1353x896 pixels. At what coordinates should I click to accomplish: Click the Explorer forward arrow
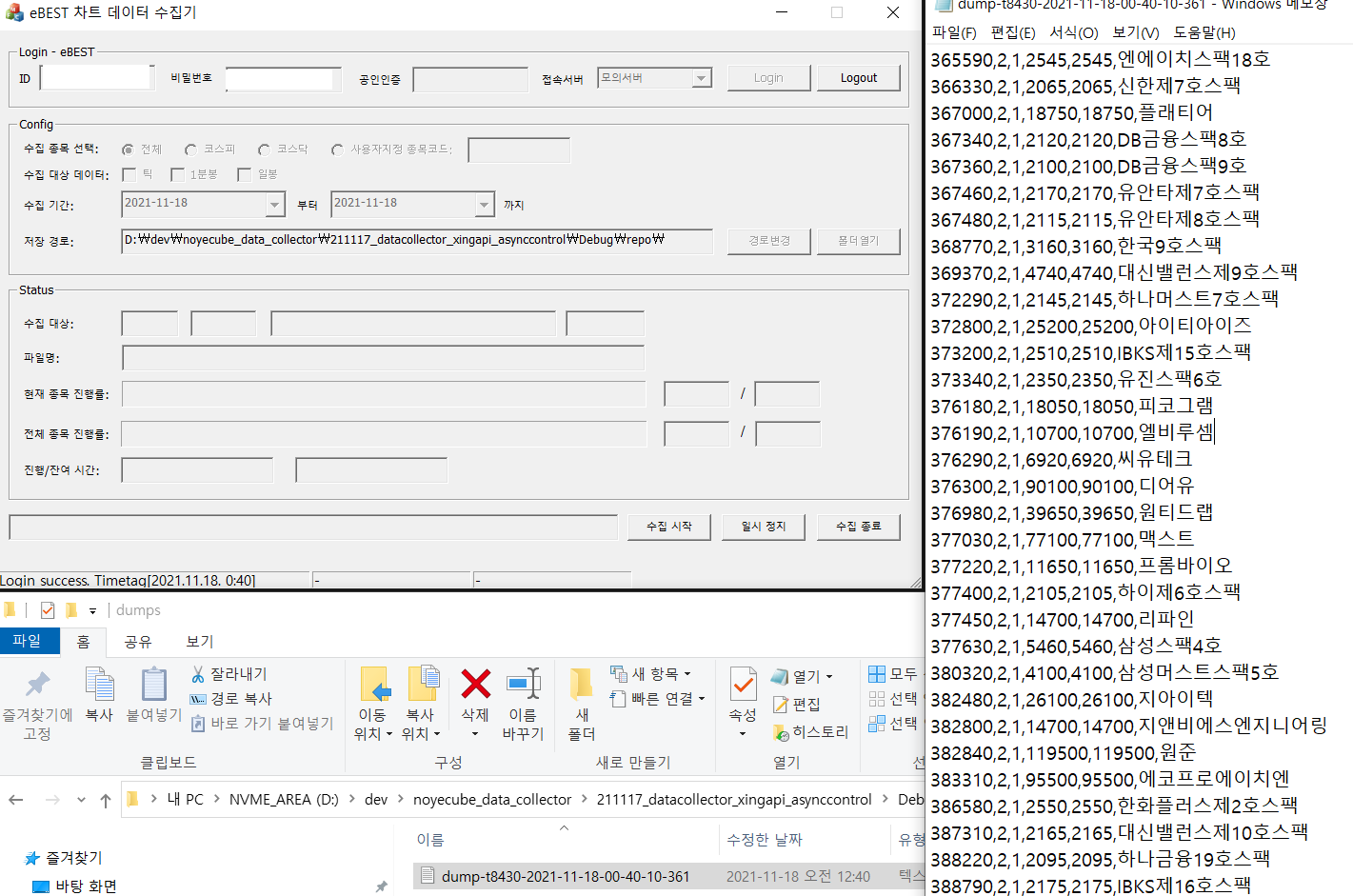52,800
